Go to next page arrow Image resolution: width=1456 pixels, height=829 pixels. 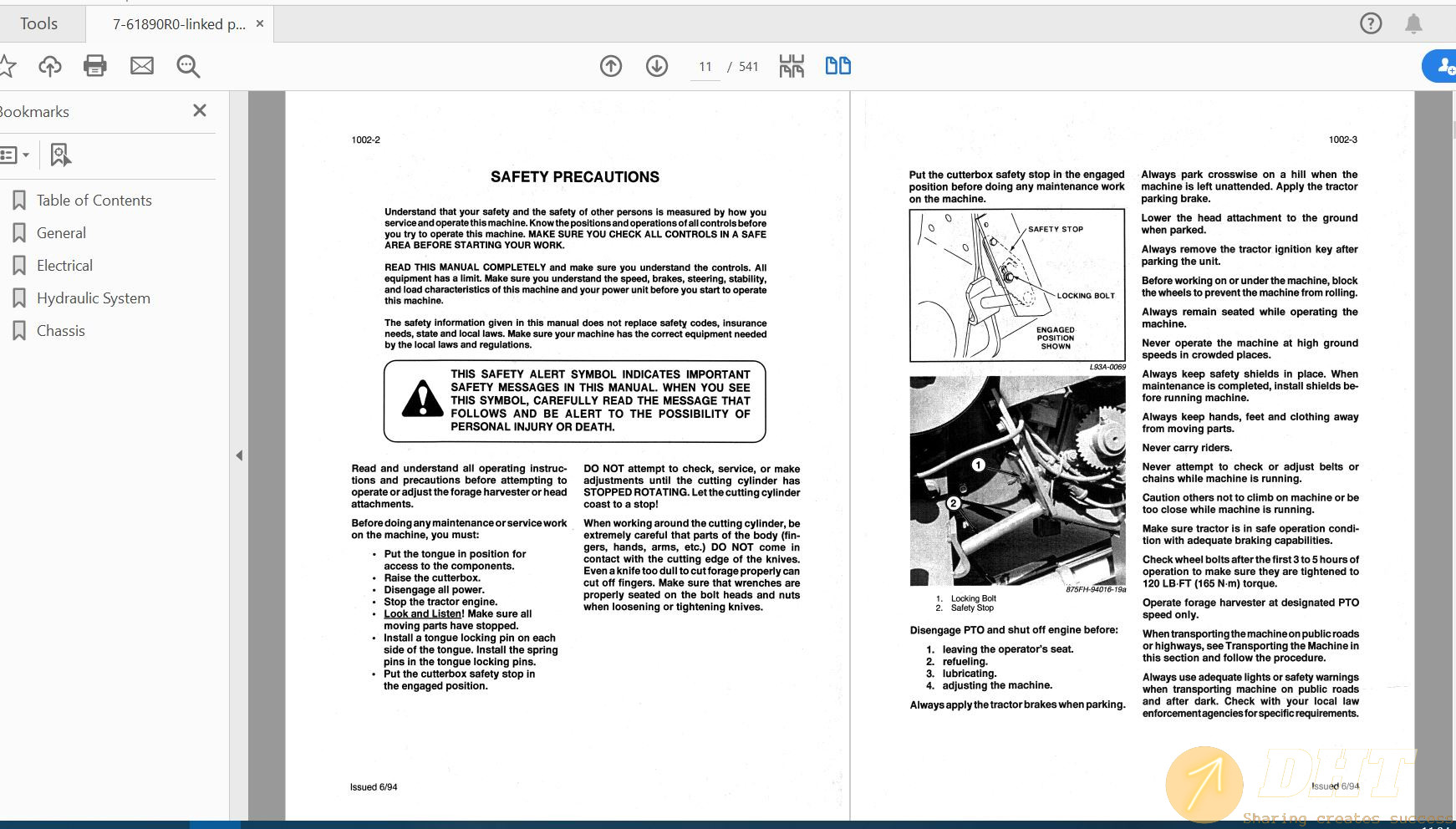click(657, 66)
